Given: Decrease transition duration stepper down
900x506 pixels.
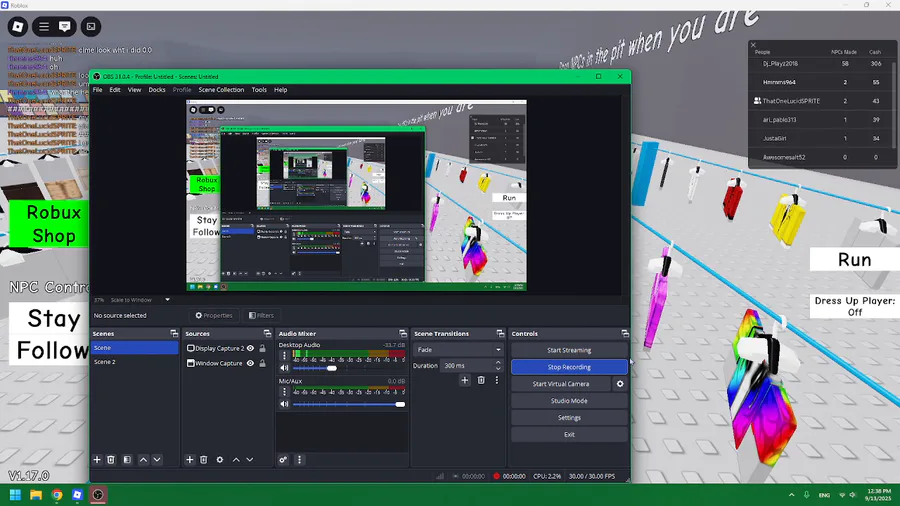Looking at the screenshot, I should [x=498, y=368].
